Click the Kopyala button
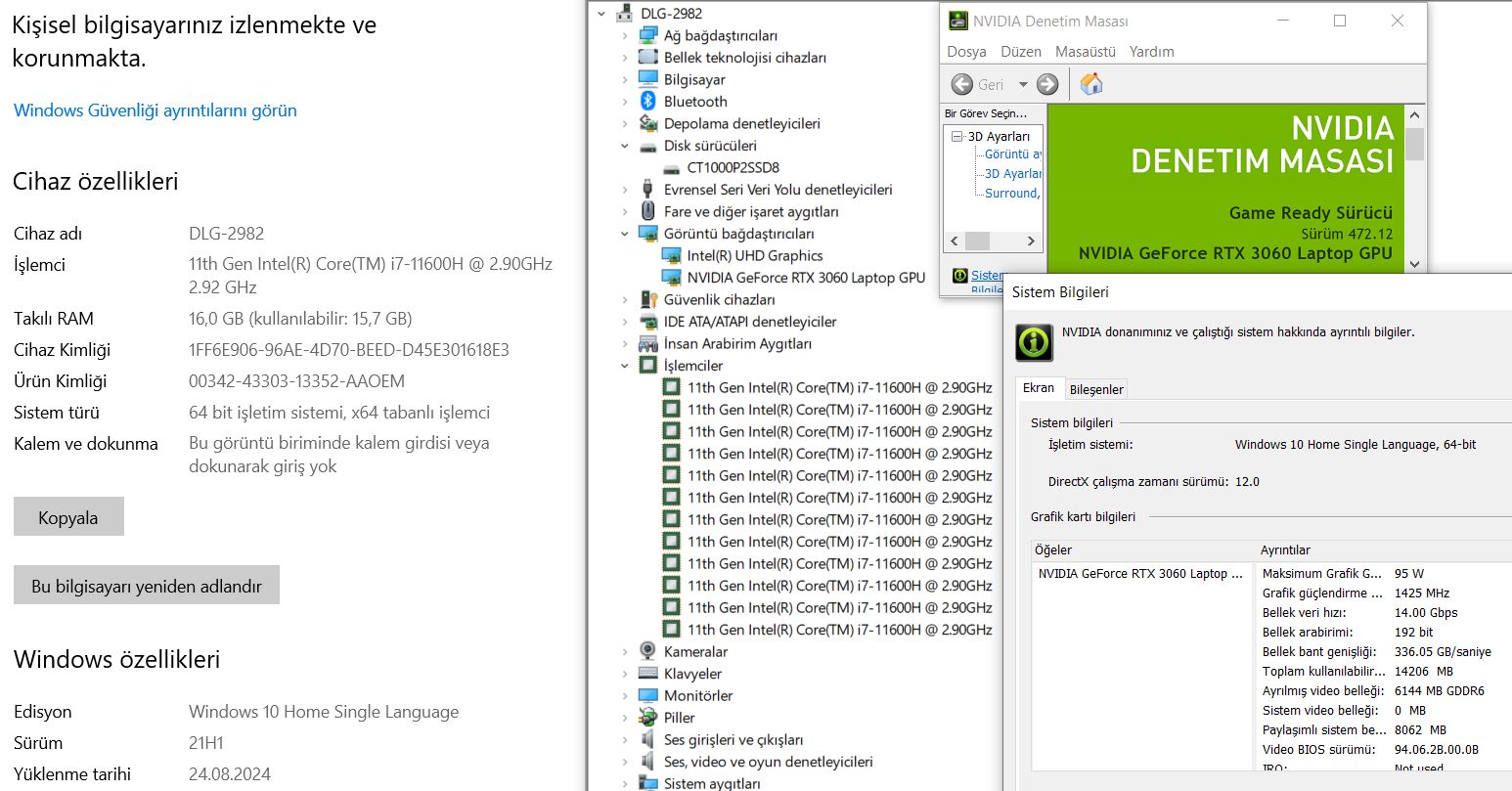The width and height of the screenshot is (1512, 791). 68,517
